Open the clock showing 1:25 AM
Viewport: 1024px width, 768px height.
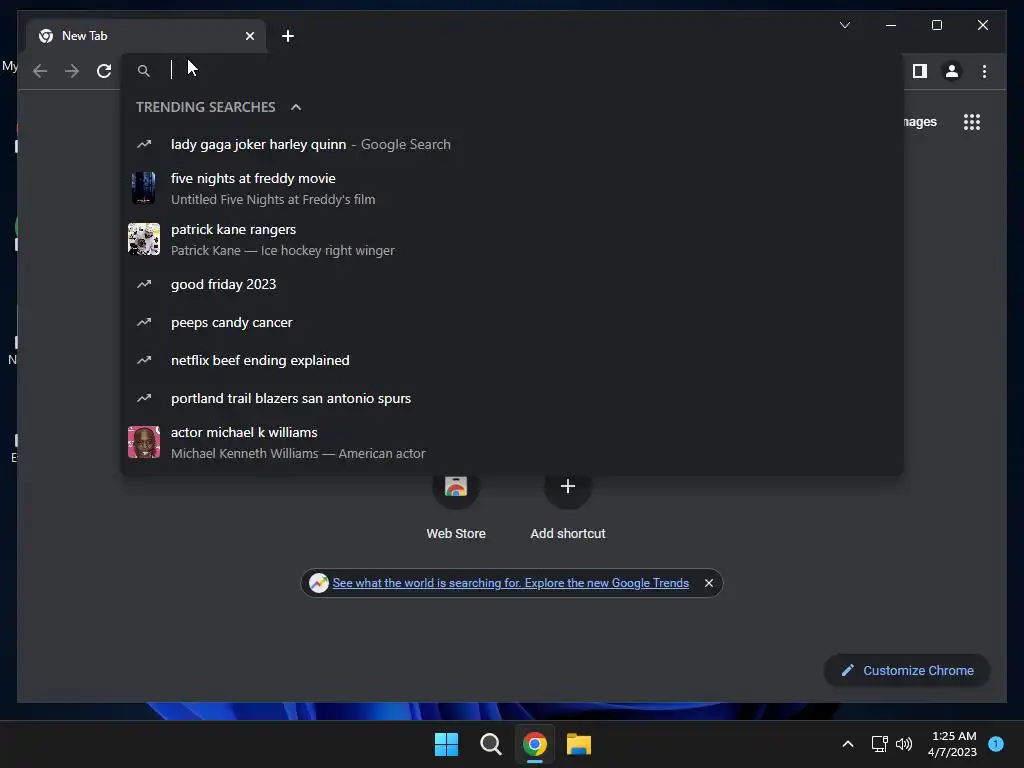click(952, 744)
